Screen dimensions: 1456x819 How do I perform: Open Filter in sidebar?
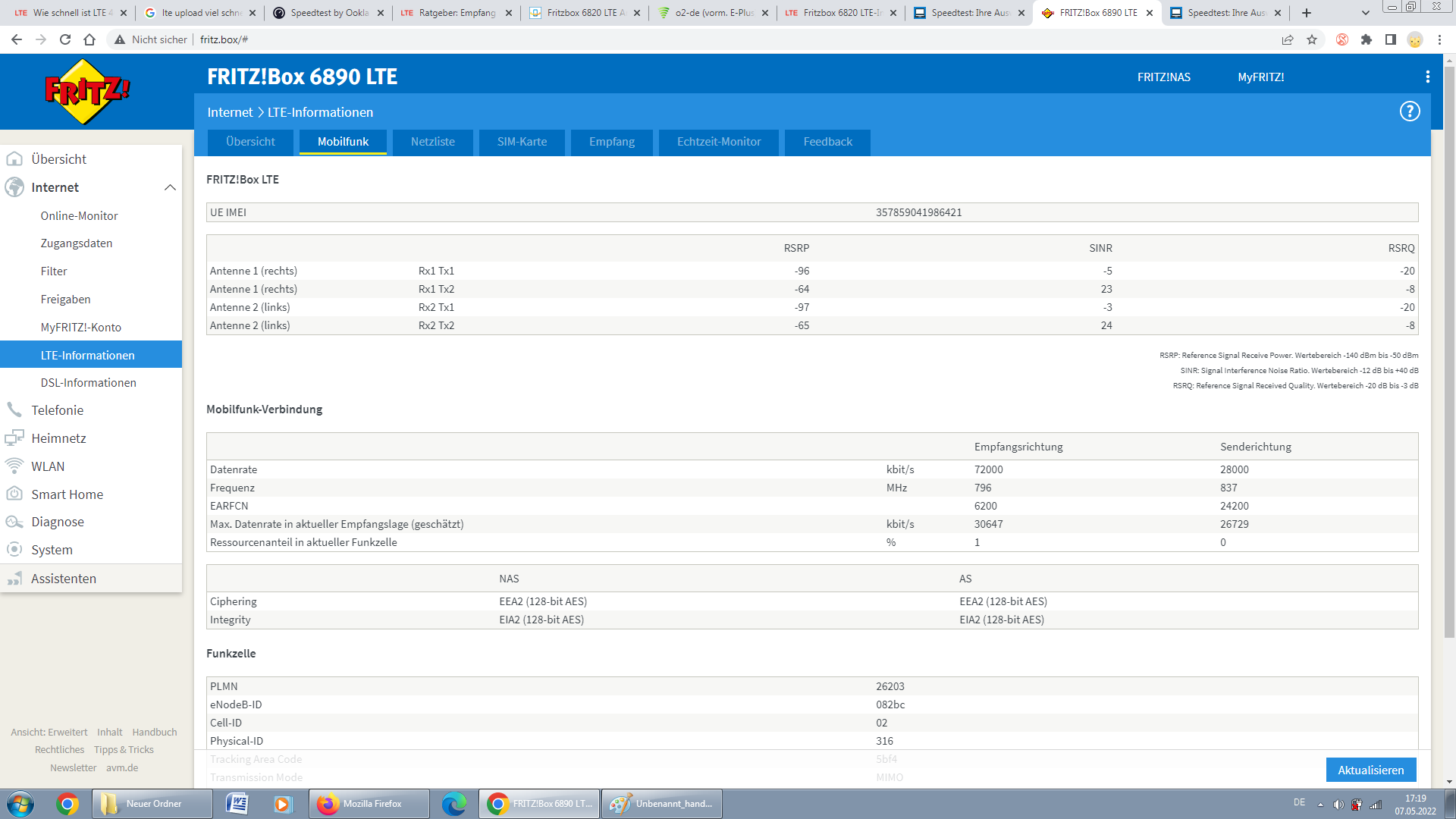54,271
